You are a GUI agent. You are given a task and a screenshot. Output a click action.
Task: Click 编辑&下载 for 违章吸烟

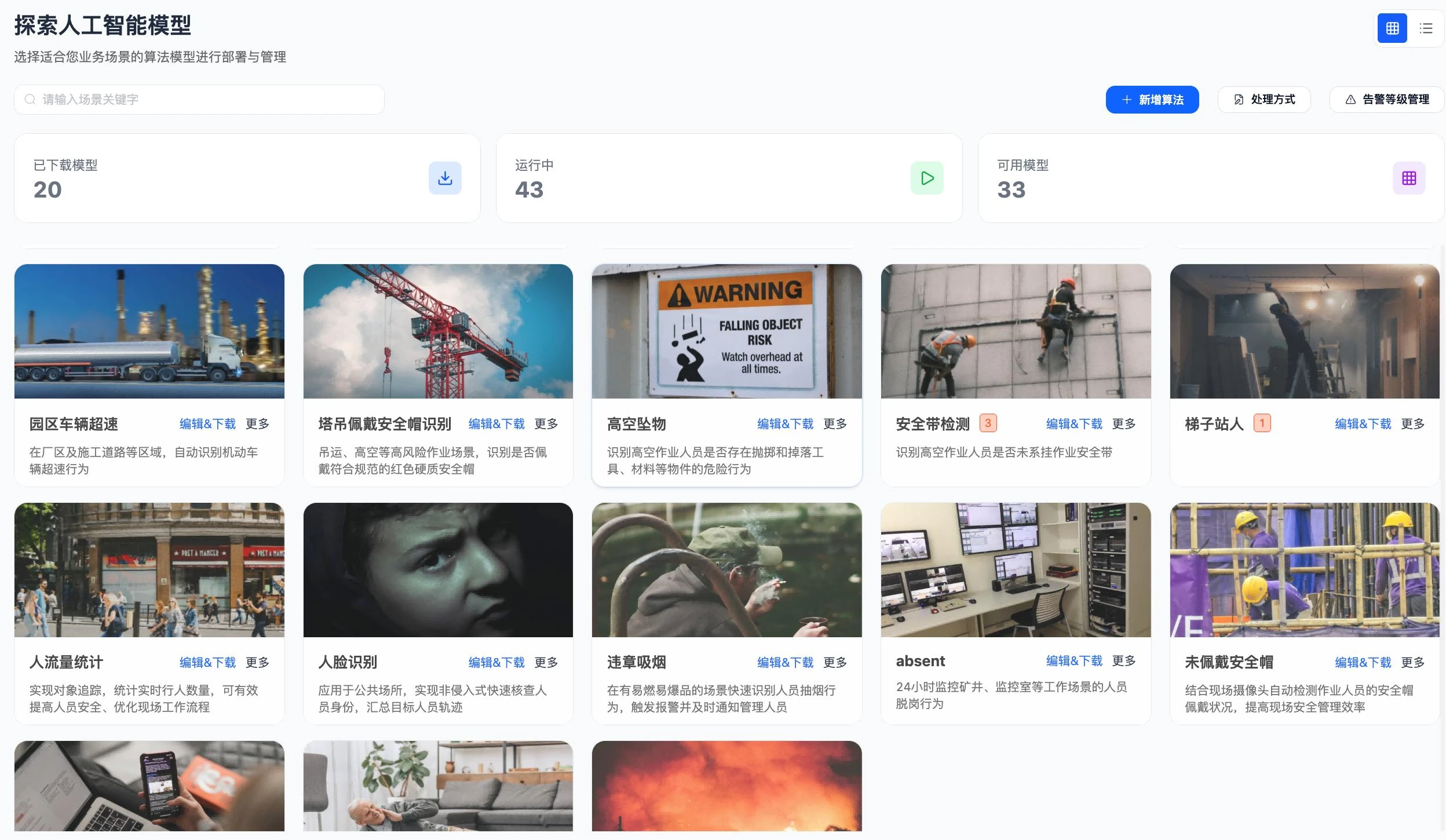(785, 662)
